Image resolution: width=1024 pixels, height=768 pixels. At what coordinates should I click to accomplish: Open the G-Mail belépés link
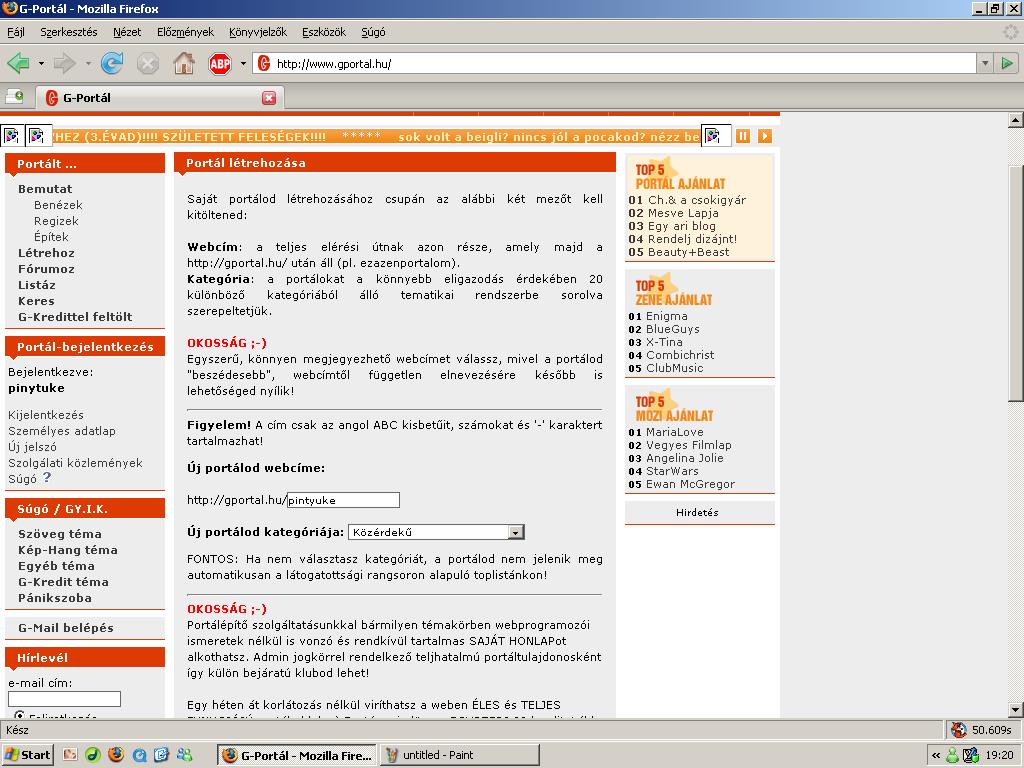(x=66, y=628)
